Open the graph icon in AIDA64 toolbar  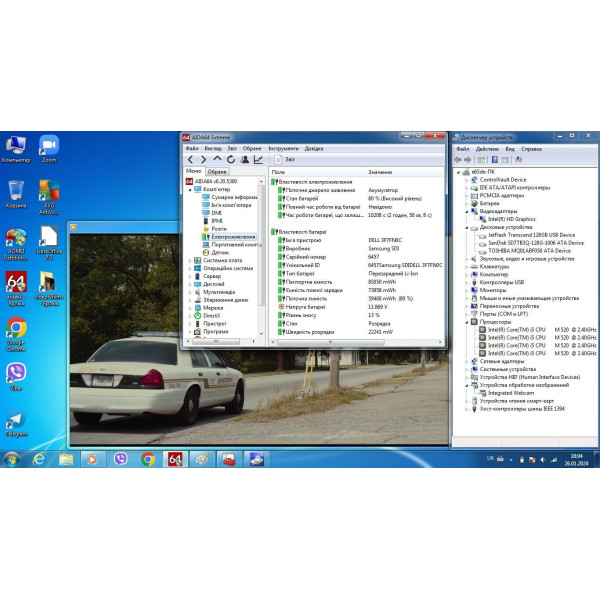[258, 160]
